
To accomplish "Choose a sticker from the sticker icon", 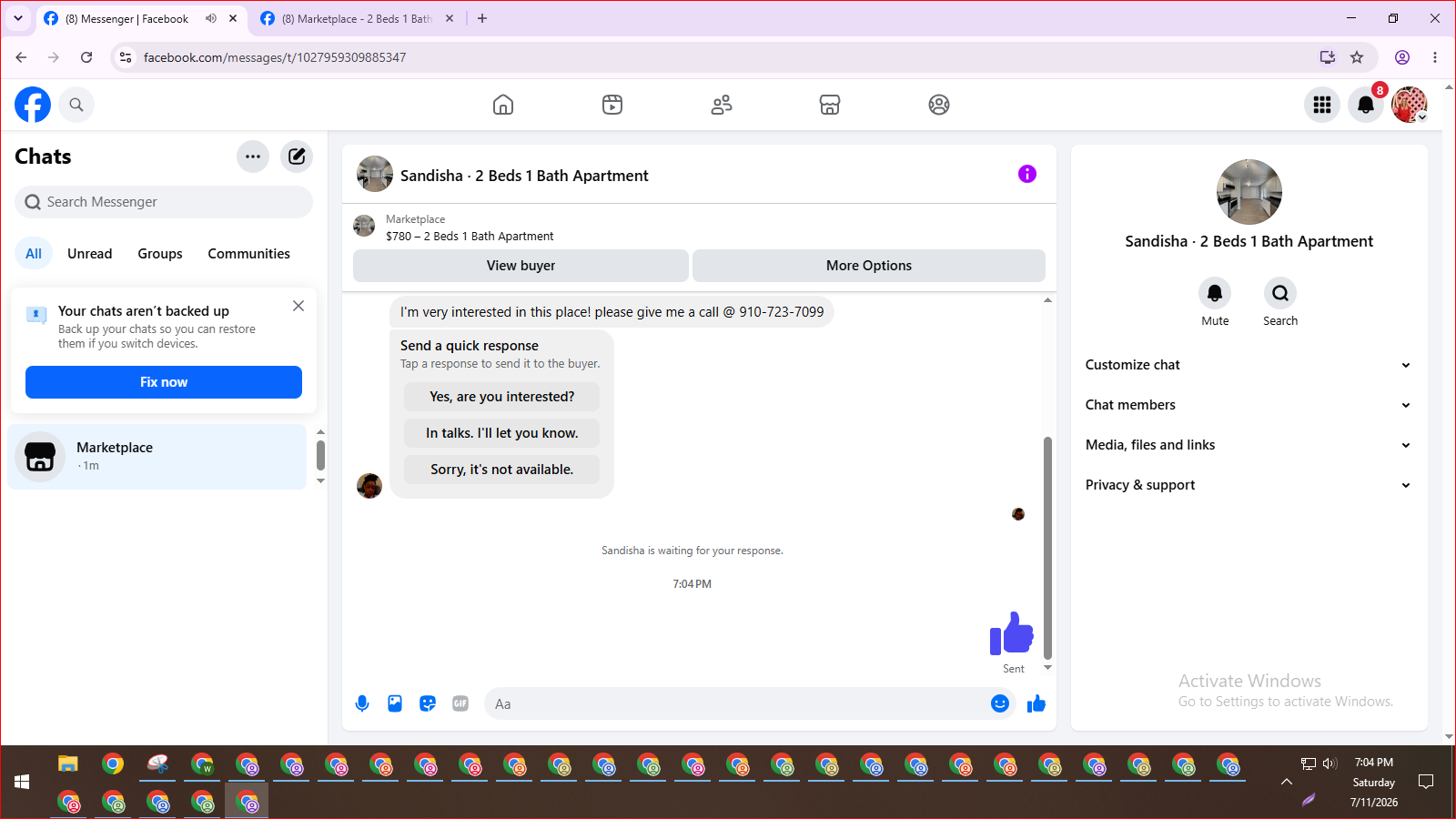I will click(428, 703).
